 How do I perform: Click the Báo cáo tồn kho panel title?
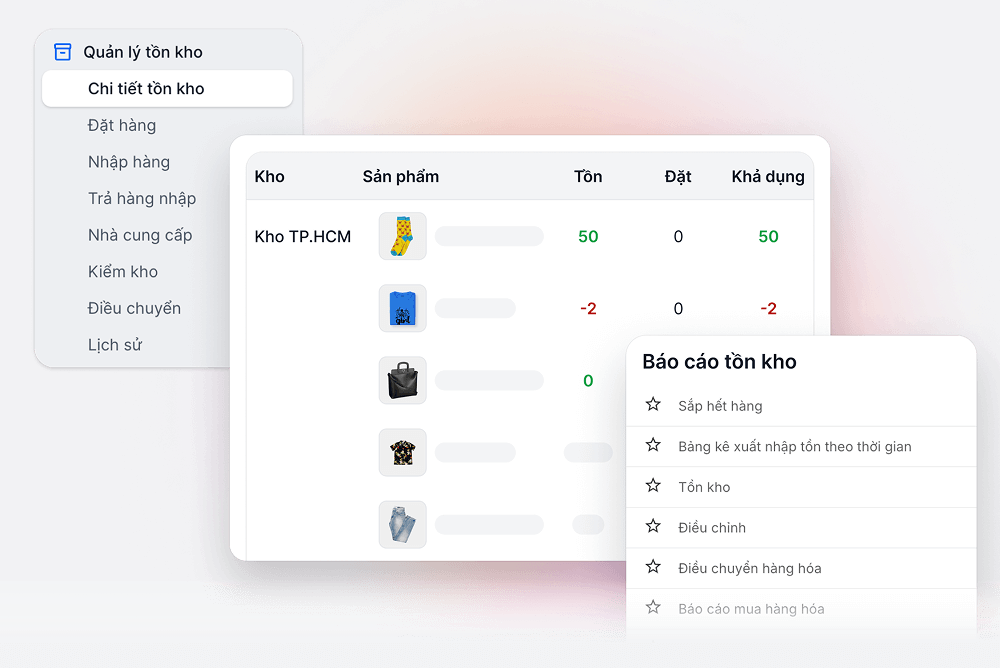(719, 362)
